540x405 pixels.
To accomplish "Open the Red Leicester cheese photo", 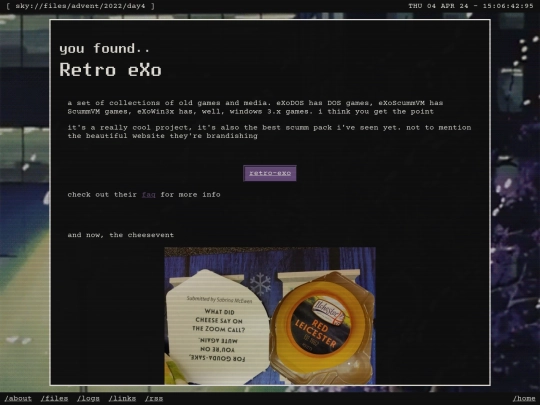I will (270, 315).
